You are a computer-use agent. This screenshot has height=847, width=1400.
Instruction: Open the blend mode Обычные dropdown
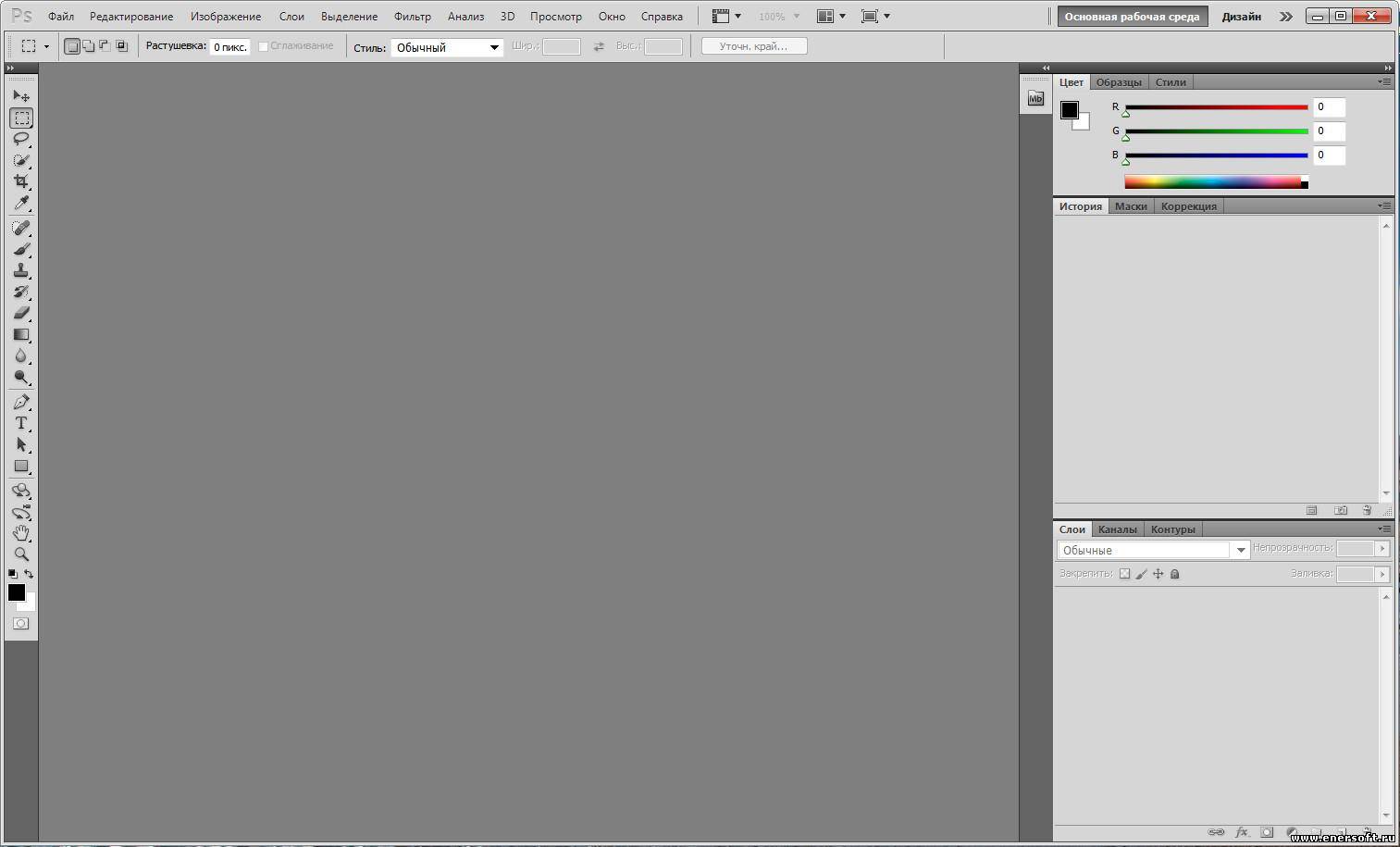(x=1153, y=550)
